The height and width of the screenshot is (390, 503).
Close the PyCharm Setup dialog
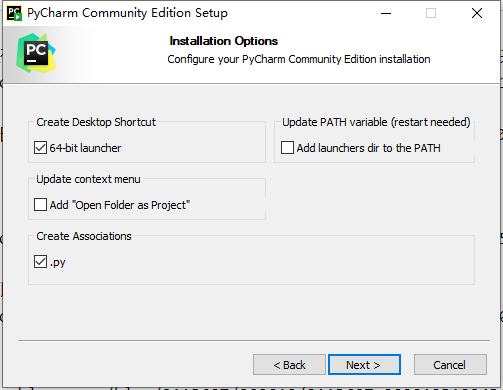click(x=477, y=13)
